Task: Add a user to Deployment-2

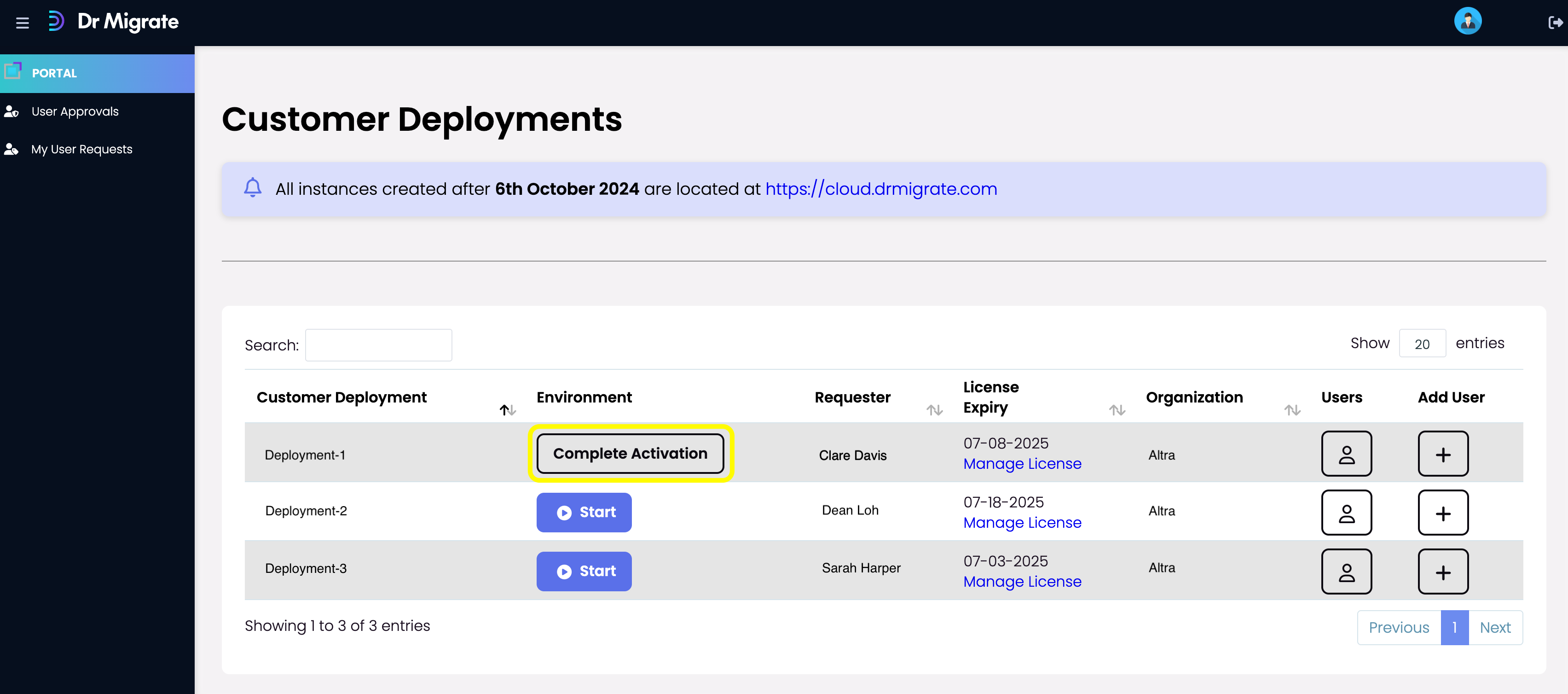Action: (1443, 513)
